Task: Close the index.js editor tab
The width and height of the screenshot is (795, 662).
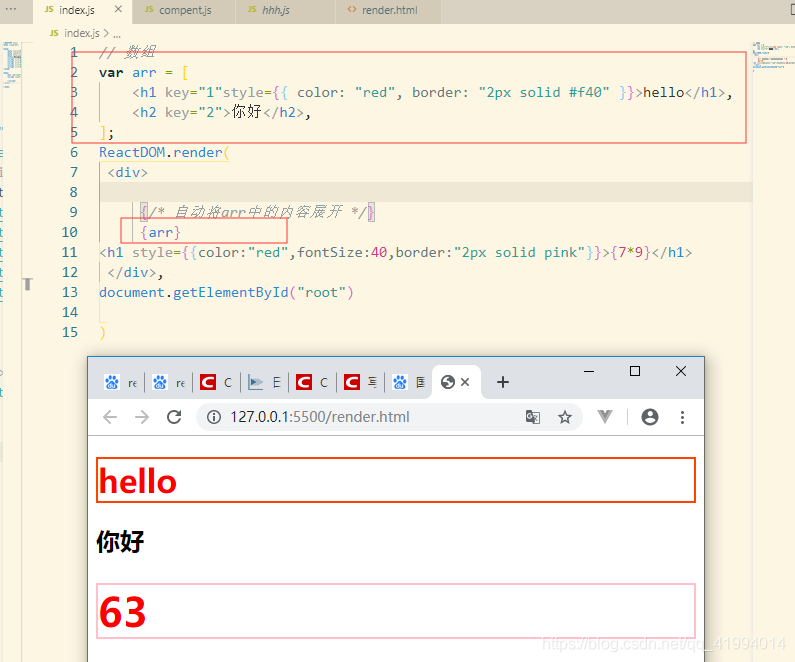Action: pyautogui.click(x=118, y=9)
